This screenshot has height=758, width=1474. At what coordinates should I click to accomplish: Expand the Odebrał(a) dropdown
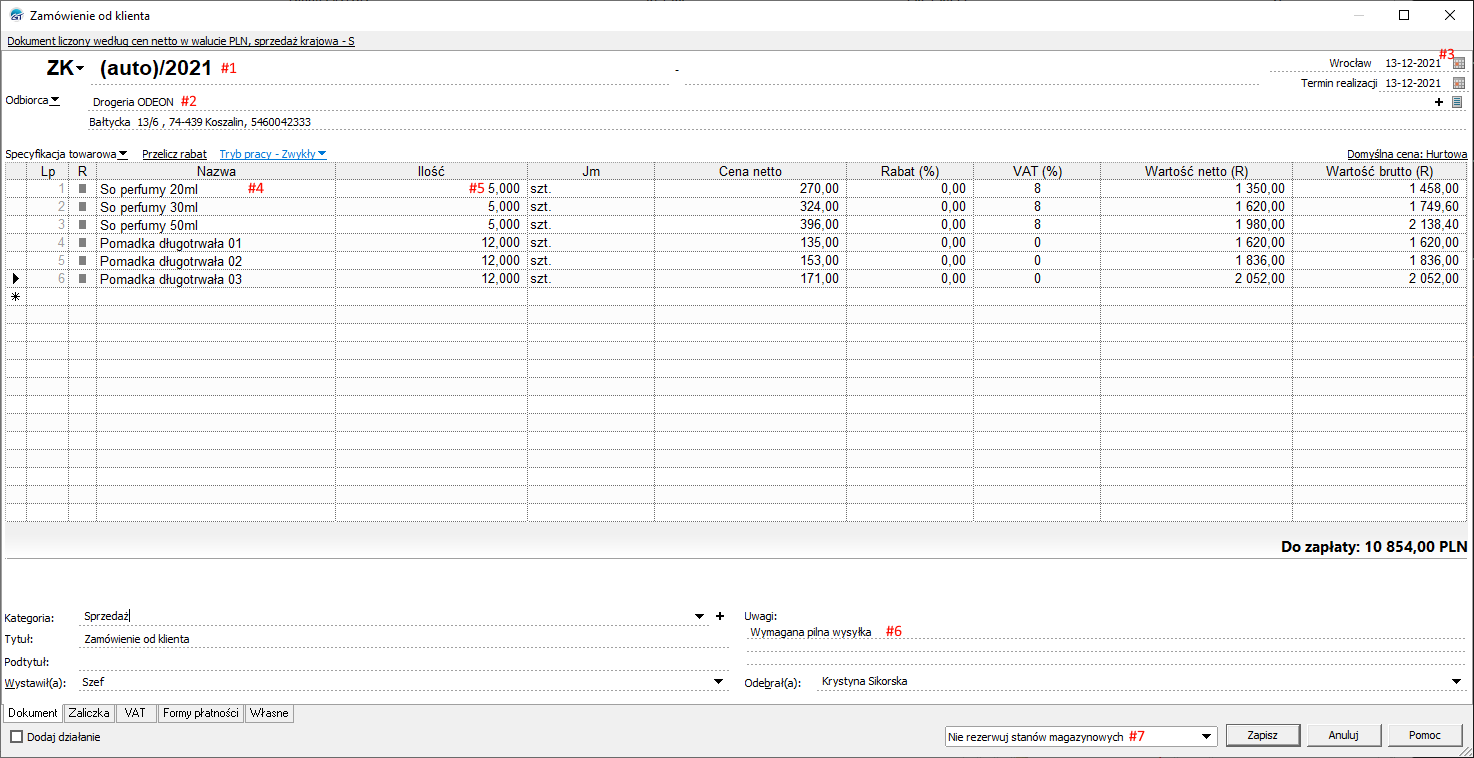click(1455, 682)
